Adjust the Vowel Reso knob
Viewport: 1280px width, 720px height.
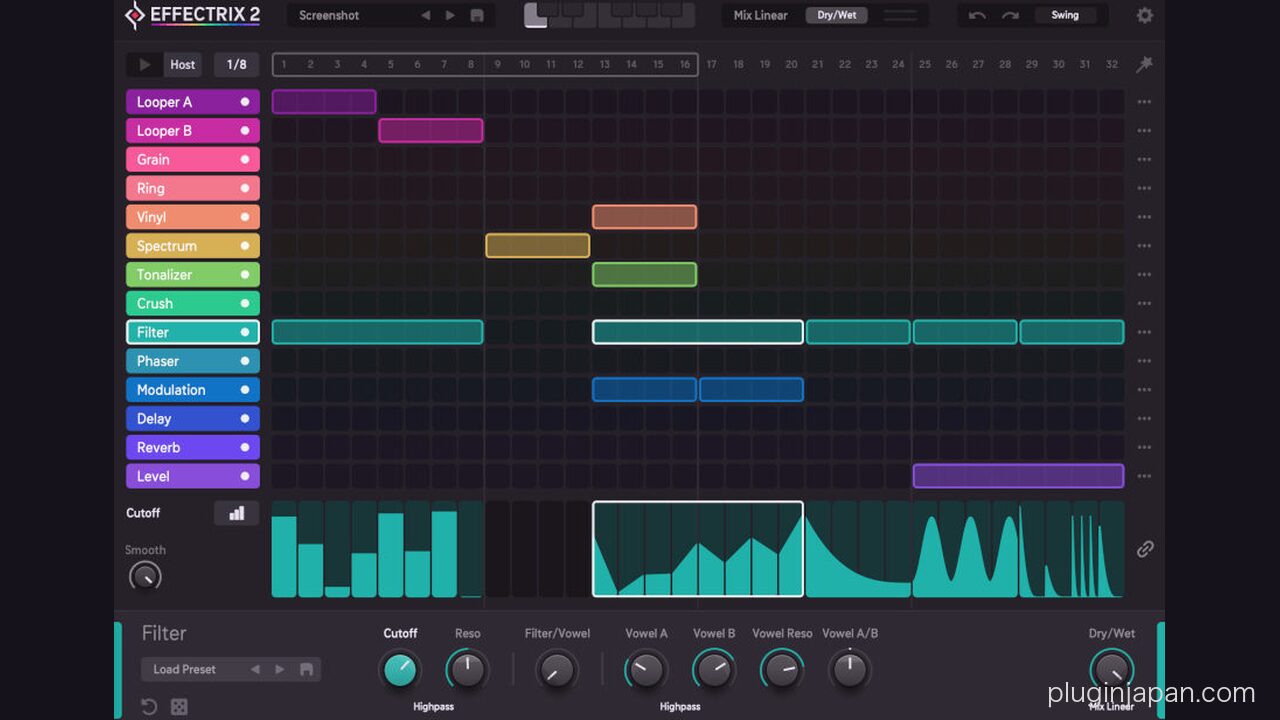(782, 669)
